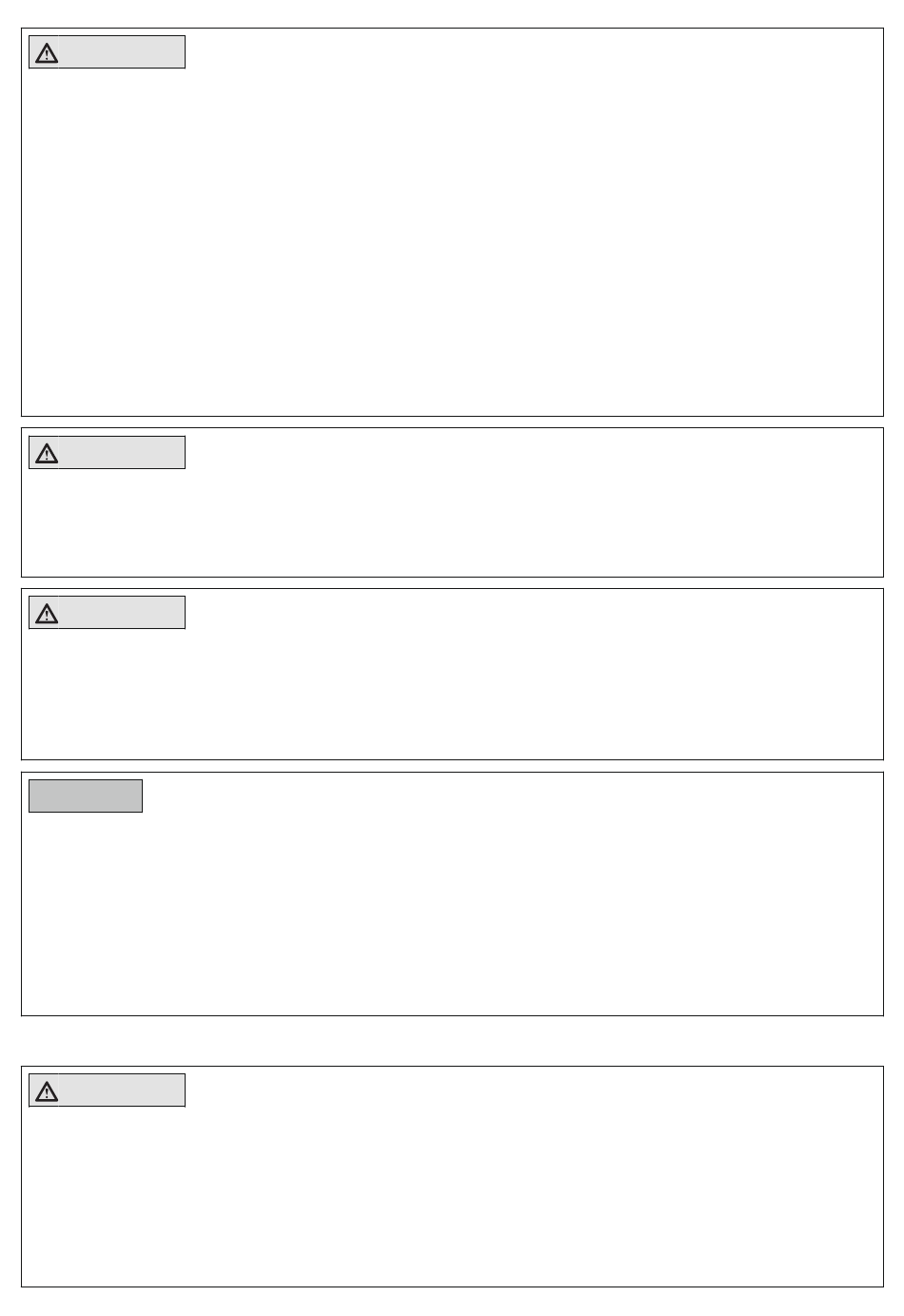This screenshot has width=904, height=1316.
Task: Click inside the blank body of the tallest top box
Action: 452,238
